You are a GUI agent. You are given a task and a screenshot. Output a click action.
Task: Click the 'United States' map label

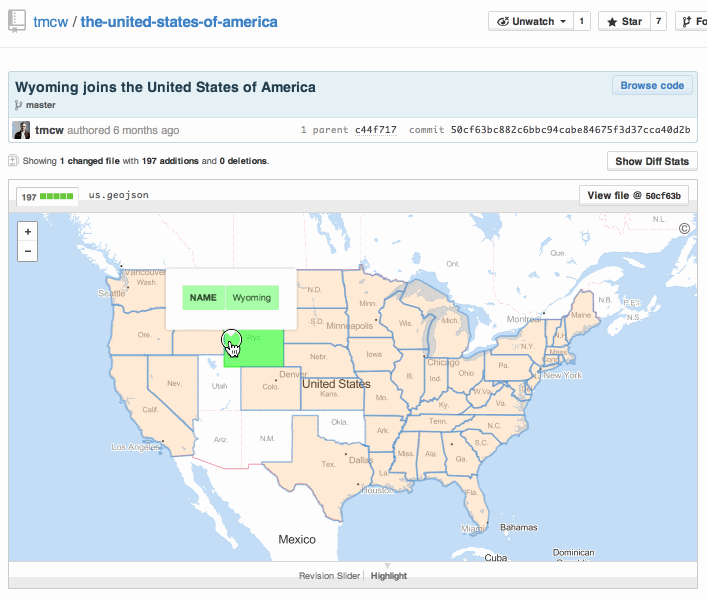[336, 384]
